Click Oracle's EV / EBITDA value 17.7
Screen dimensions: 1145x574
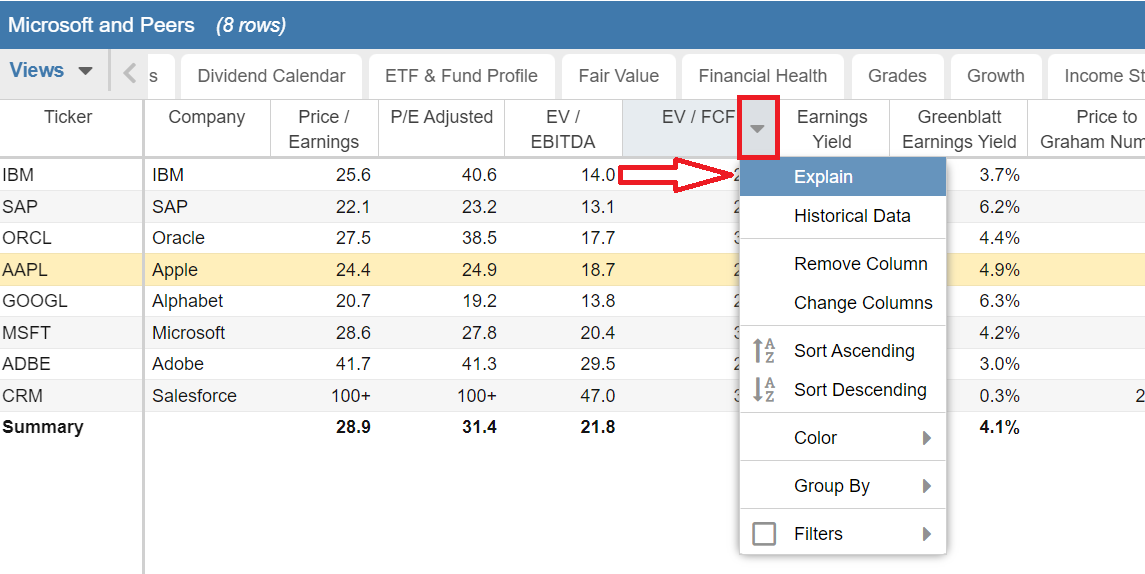click(x=597, y=238)
